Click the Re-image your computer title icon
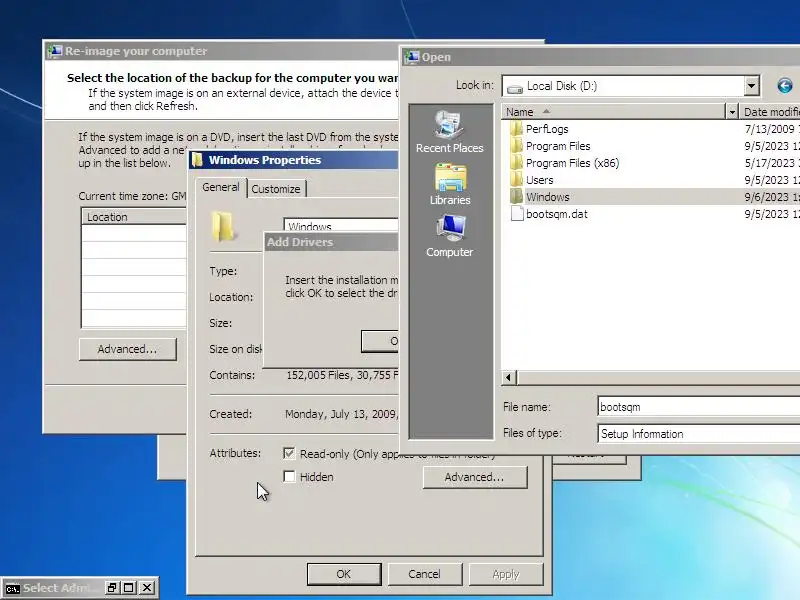Image resolution: width=800 pixels, height=600 pixels. coord(55,51)
